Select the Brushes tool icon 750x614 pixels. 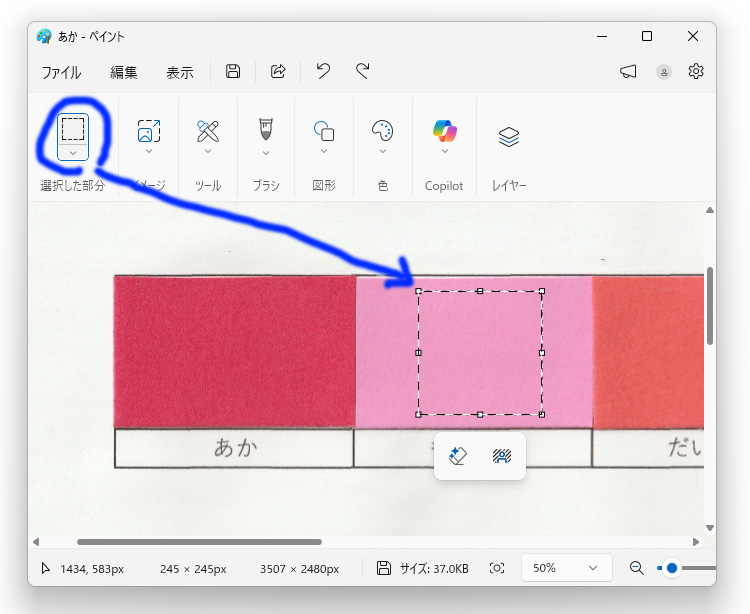point(266,130)
